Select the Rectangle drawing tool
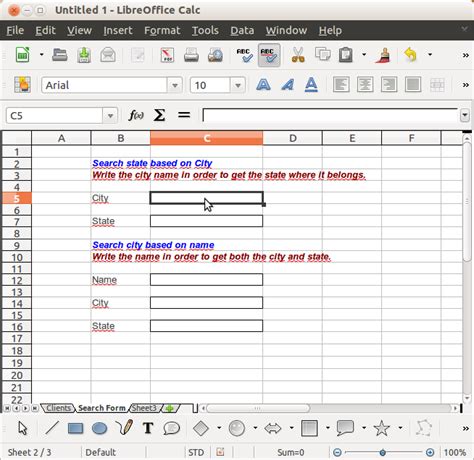This screenshot has width=474, height=460. (x=76, y=428)
